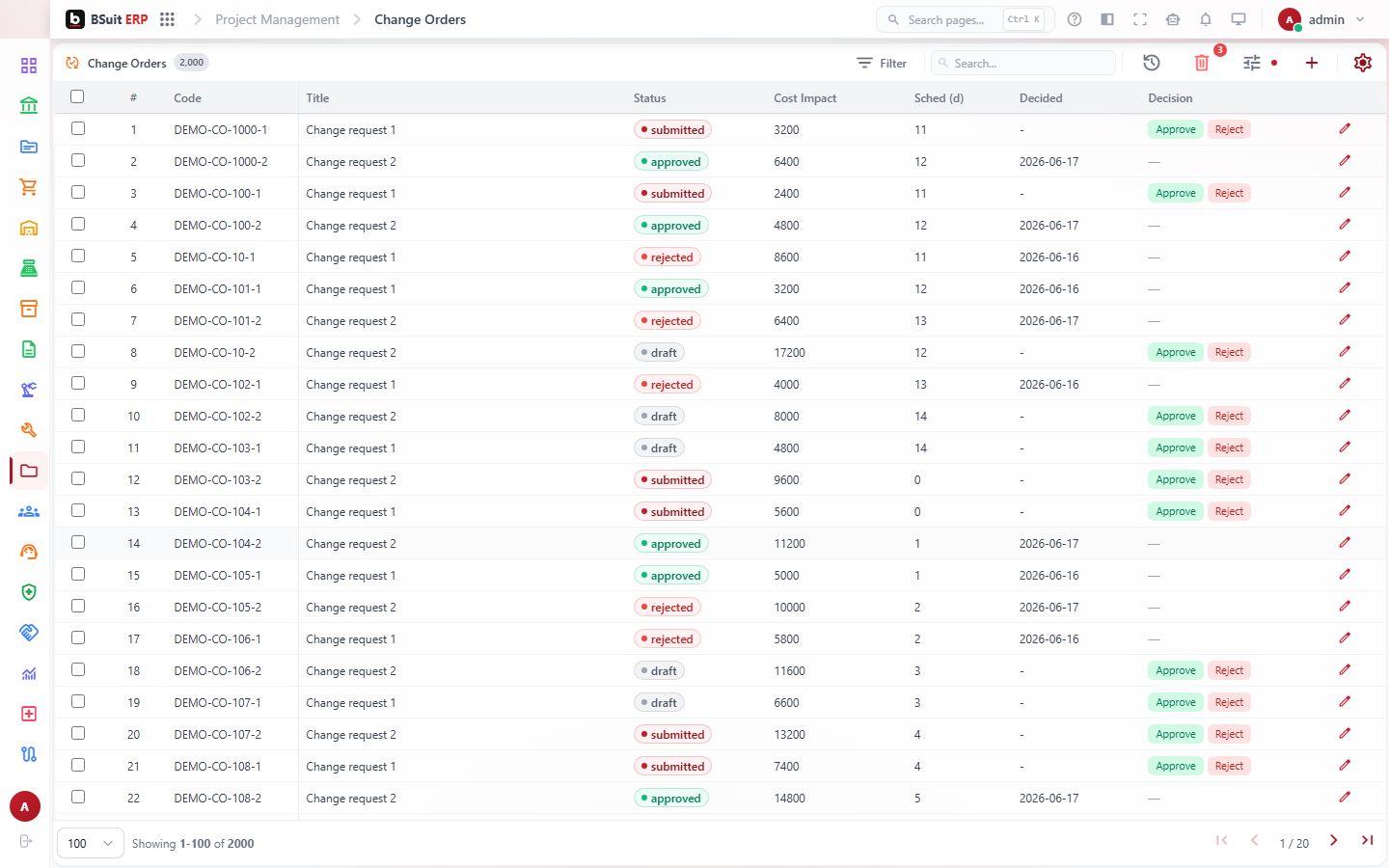Go to next page arrow in pagination
The height and width of the screenshot is (868, 1389).
click(1333, 841)
